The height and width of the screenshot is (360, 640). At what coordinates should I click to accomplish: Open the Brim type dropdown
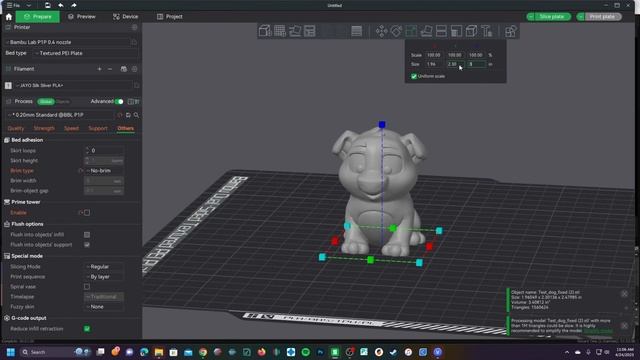(104, 171)
